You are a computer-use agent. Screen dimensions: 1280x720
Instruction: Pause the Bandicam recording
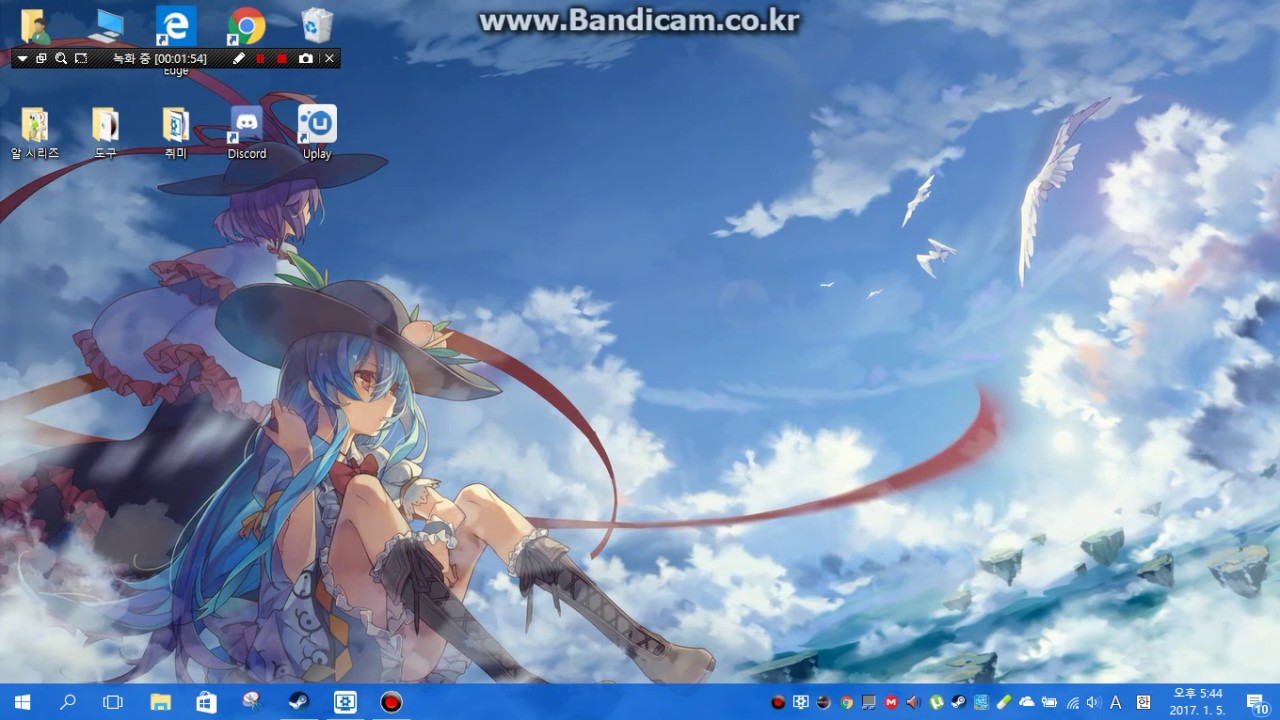261,59
